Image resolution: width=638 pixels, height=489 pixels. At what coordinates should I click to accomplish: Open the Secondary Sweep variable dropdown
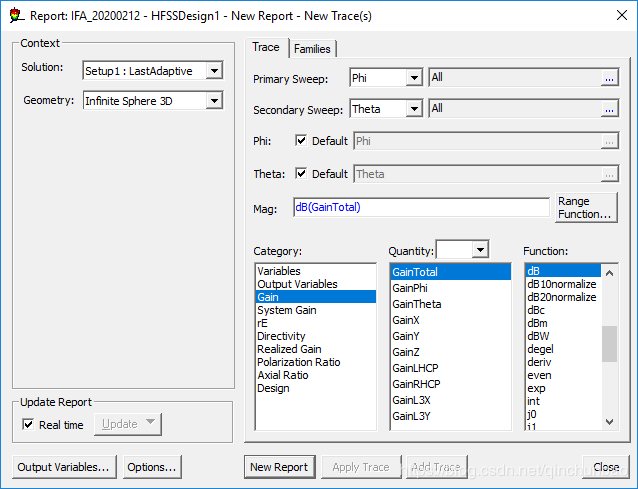(x=414, y=109)
